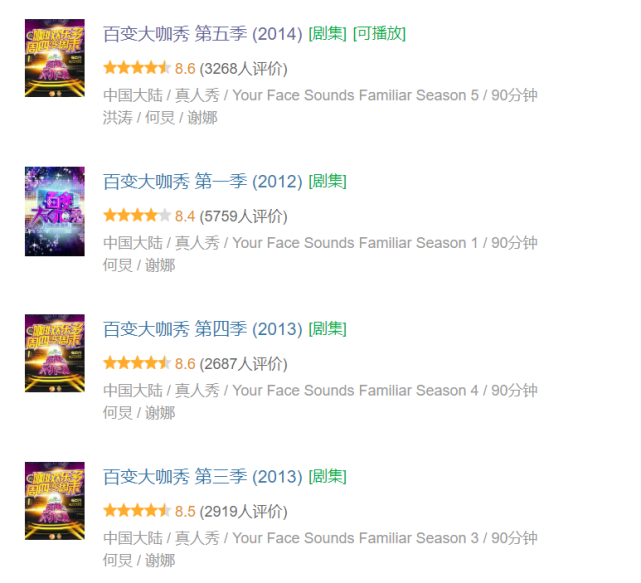The image size is (641, 583).
Task: Click the star rating icons for 8.5 score
Action: tap(137, 510)
